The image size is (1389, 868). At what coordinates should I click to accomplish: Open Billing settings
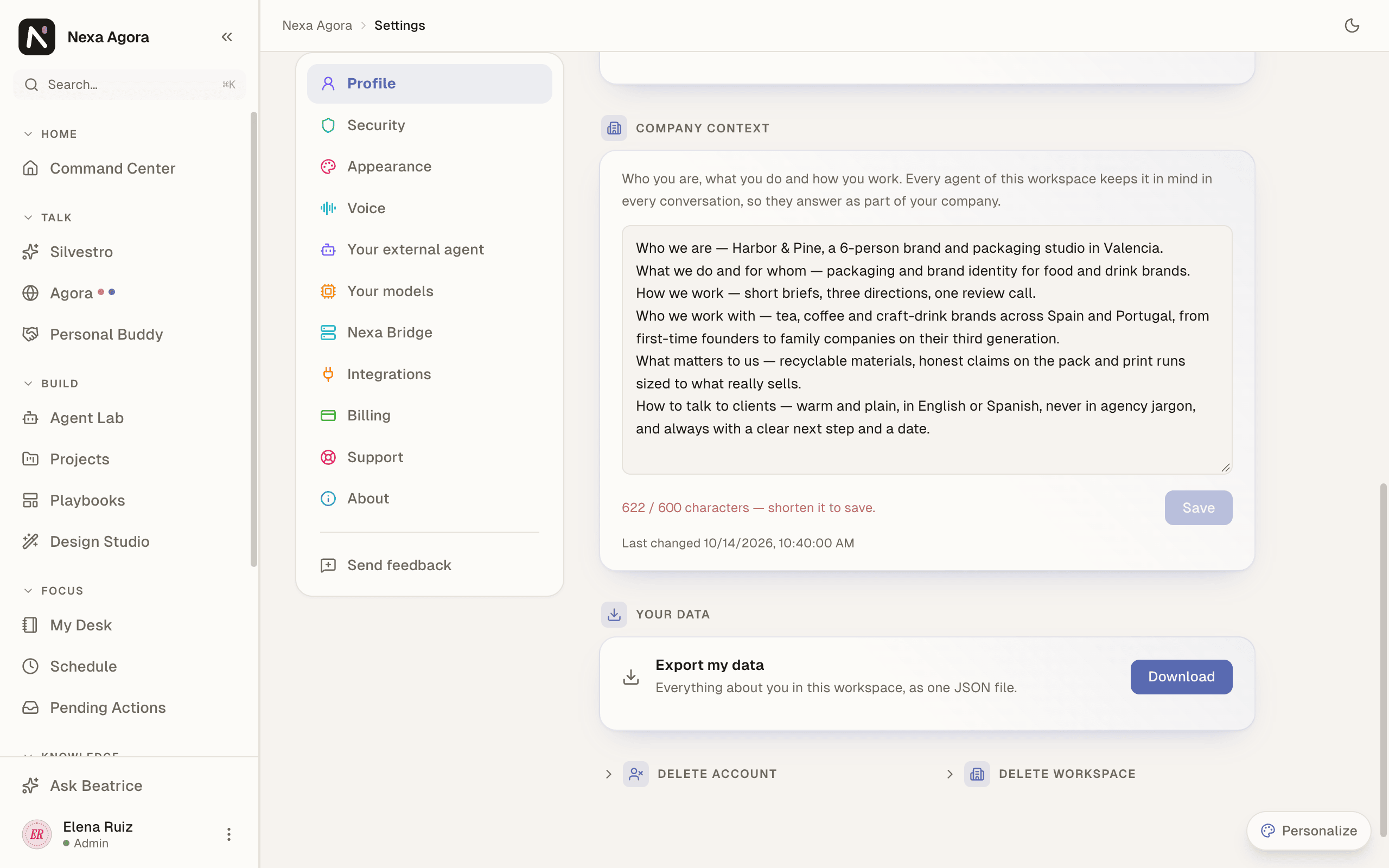point(429,416)
